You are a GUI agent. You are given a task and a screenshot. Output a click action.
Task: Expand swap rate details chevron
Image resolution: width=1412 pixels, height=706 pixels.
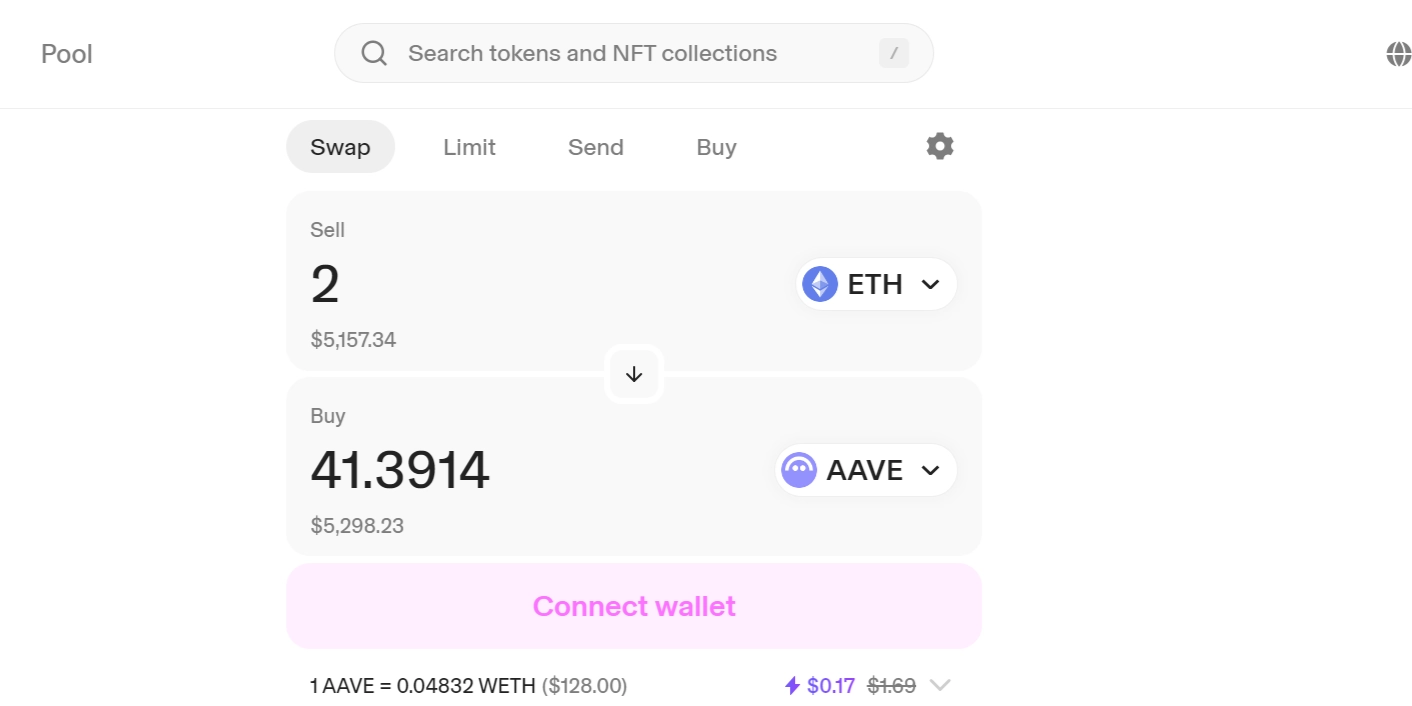(x=939, y=686)
